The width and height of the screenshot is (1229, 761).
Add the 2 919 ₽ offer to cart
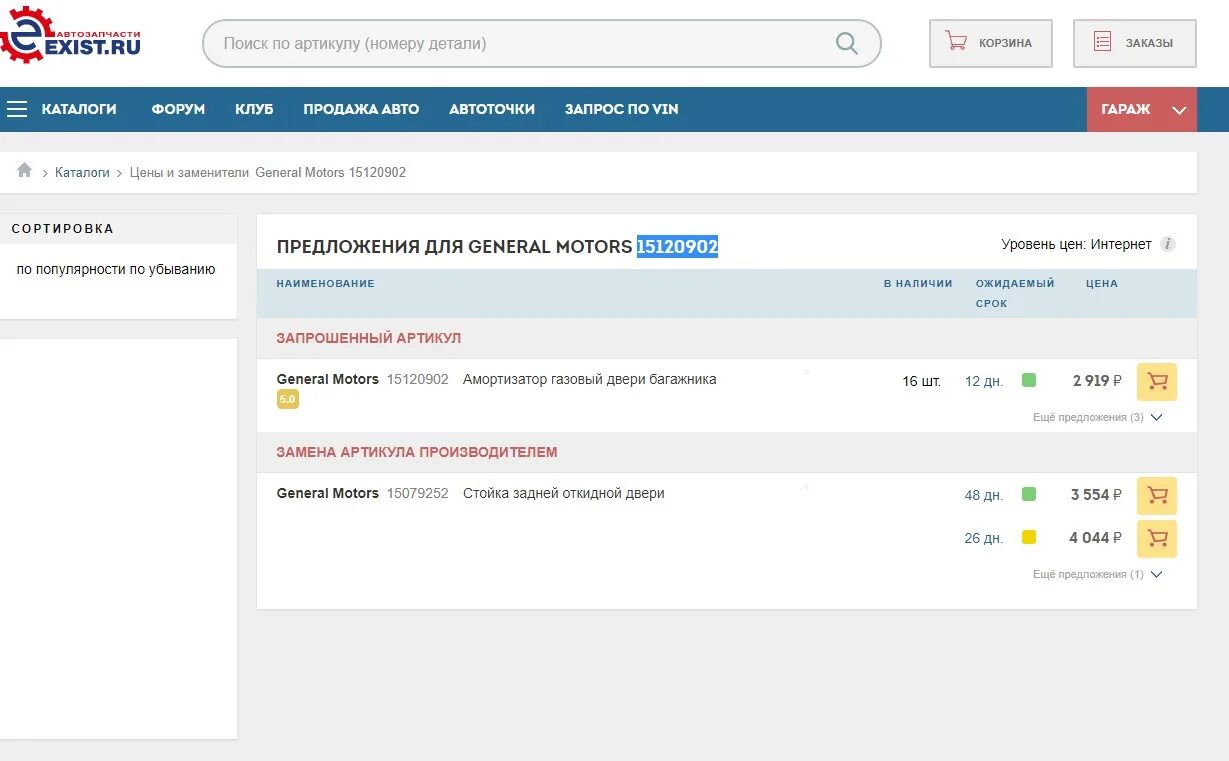1157,382
